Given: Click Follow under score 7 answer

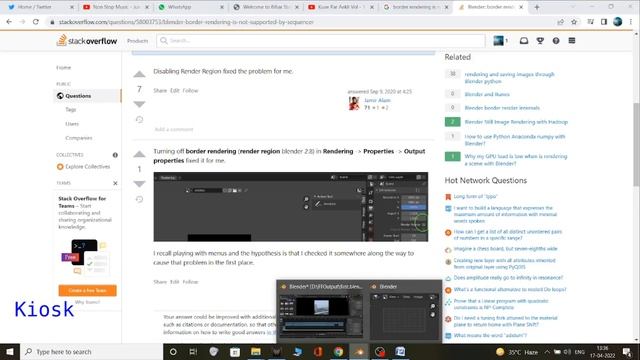Looking at the screenshot, I should pyautogui.click(x=190, y=91).
